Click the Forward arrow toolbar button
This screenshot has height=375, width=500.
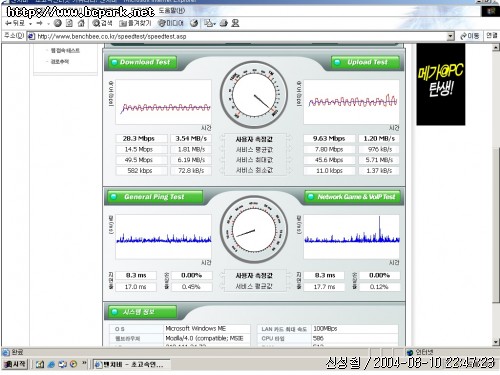point(40,23)
